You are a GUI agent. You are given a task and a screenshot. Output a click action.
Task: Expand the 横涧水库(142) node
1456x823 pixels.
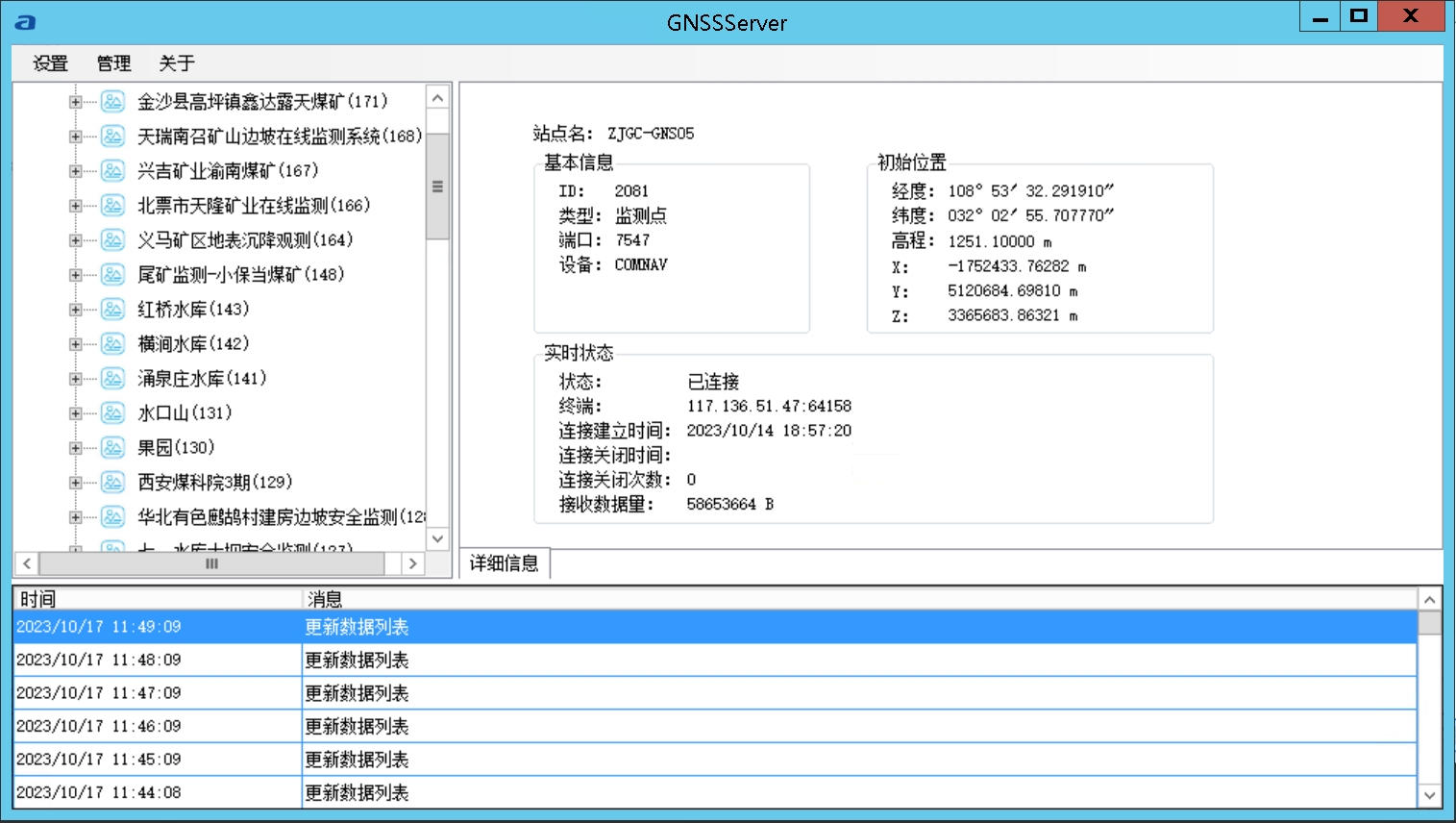click(x=75, y=343)
